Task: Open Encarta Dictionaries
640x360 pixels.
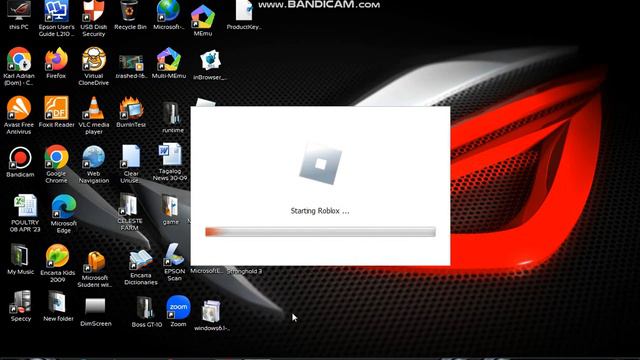Action: click(140, 267)
